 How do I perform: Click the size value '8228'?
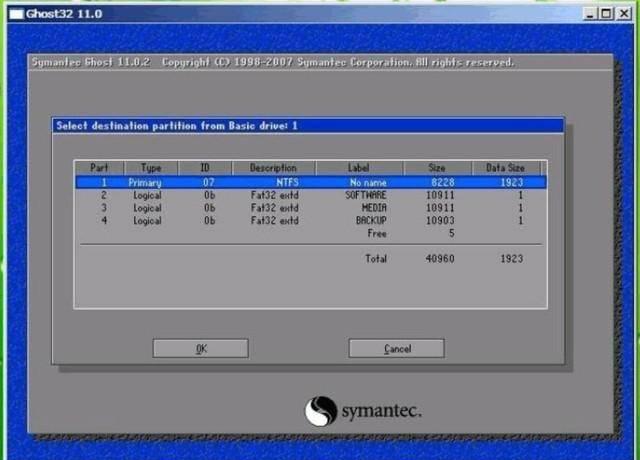click(443, 182)
